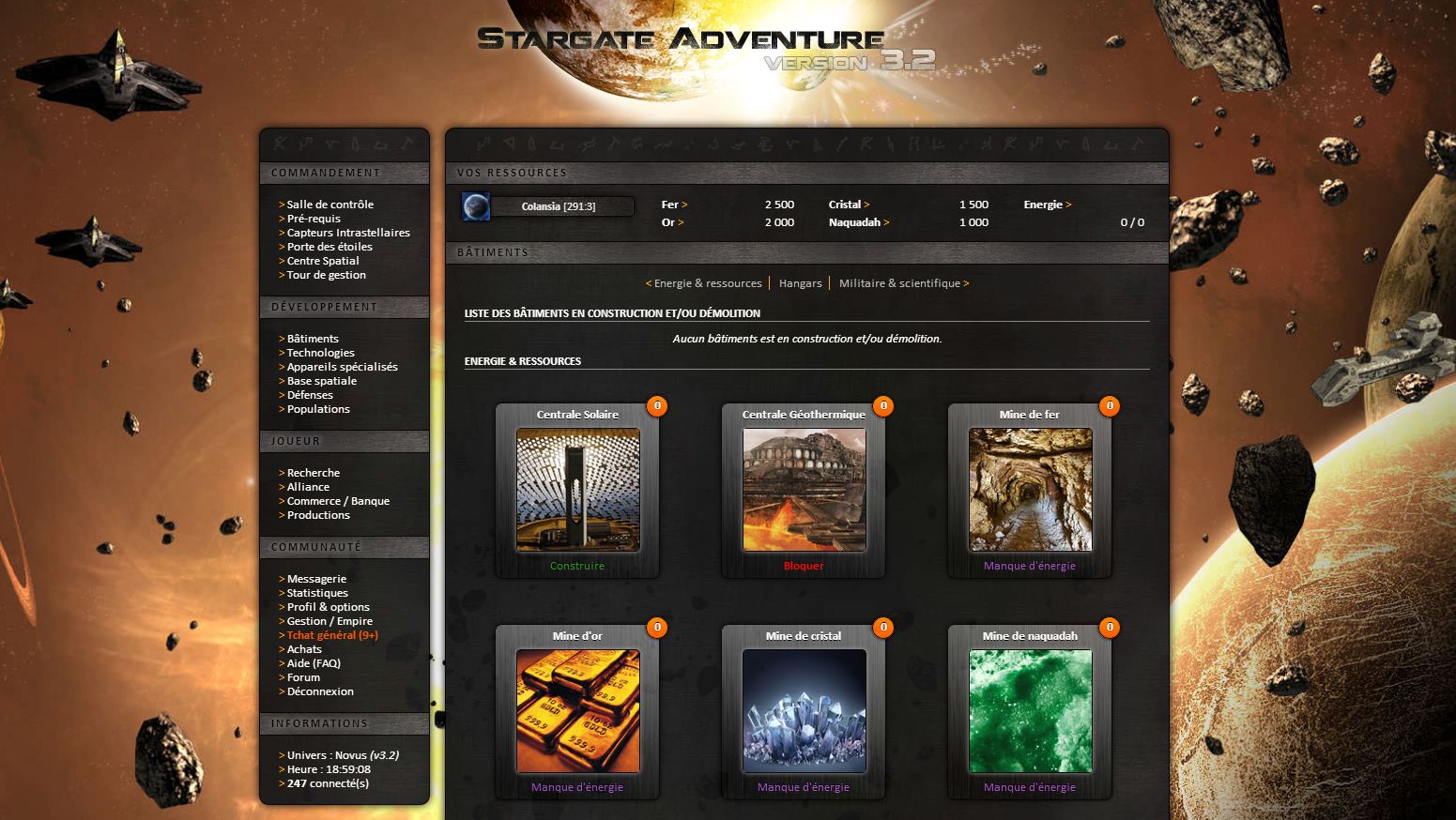This screenshot has height=820, width=1456.
Task: Click the Naquadah resource link
Action: (x=859, y=222)
